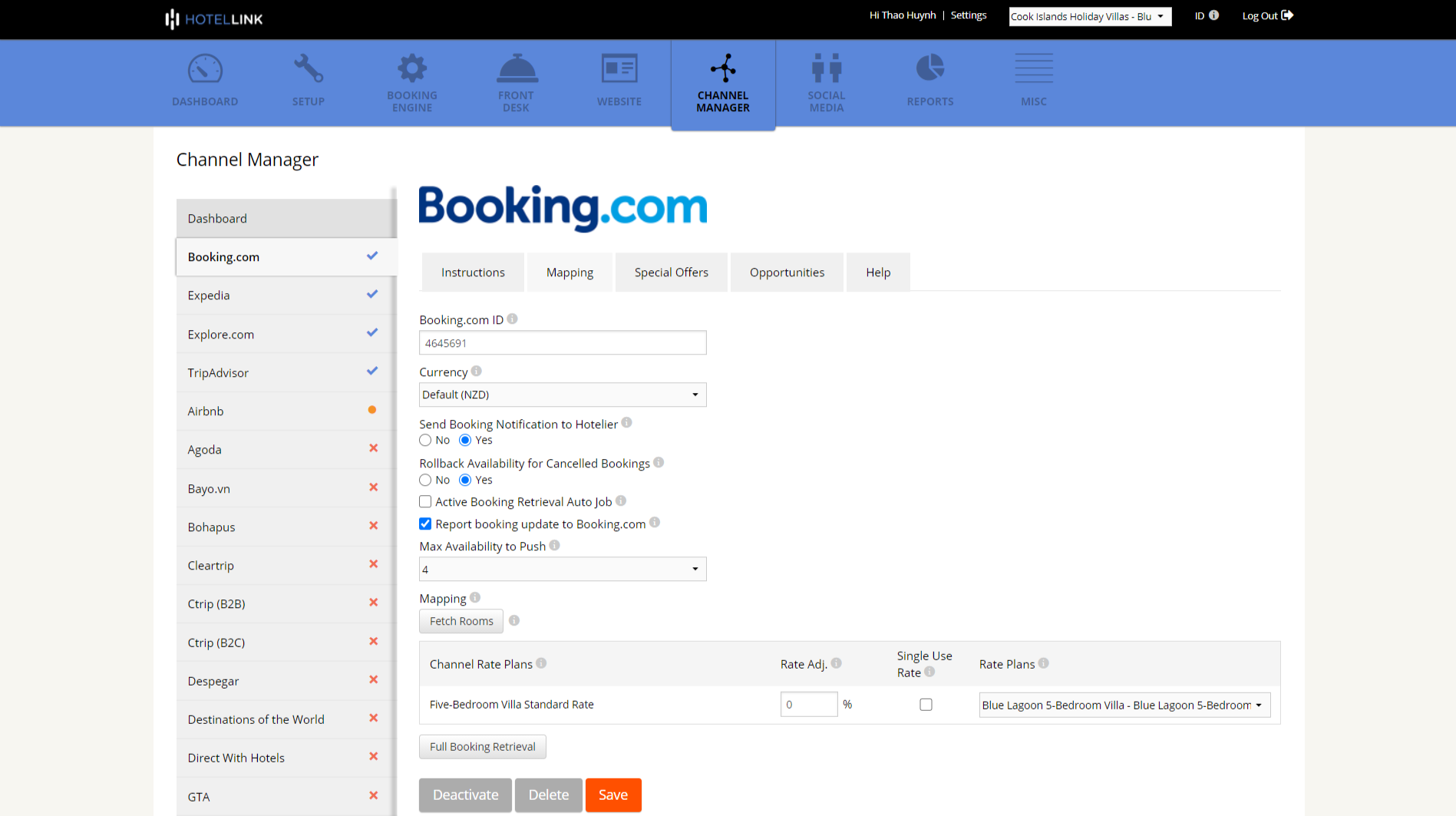
Task: Select Expedia from the channel list
Action: [208, 295]
